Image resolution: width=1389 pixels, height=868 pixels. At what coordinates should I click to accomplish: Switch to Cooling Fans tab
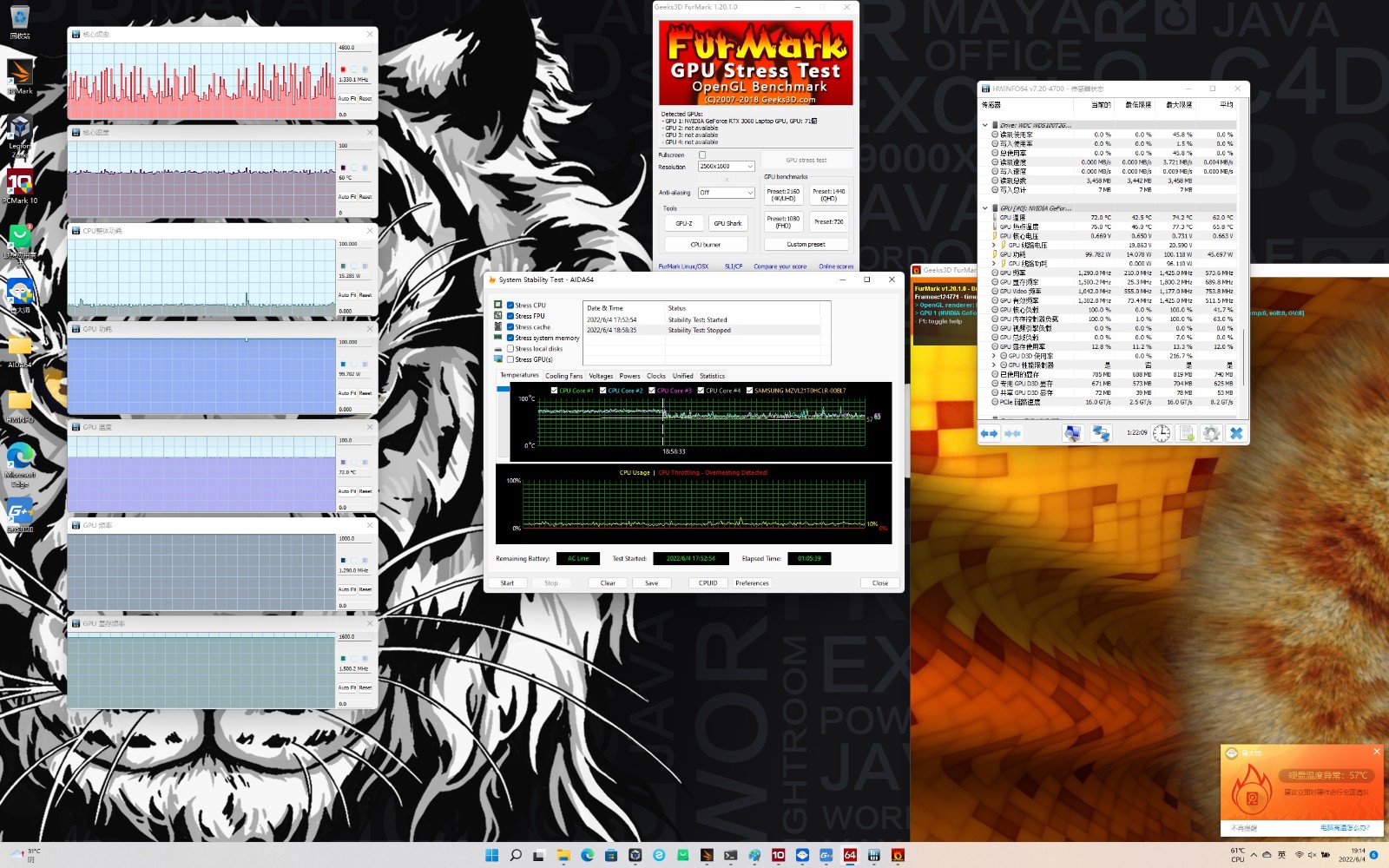click(564, 376)
